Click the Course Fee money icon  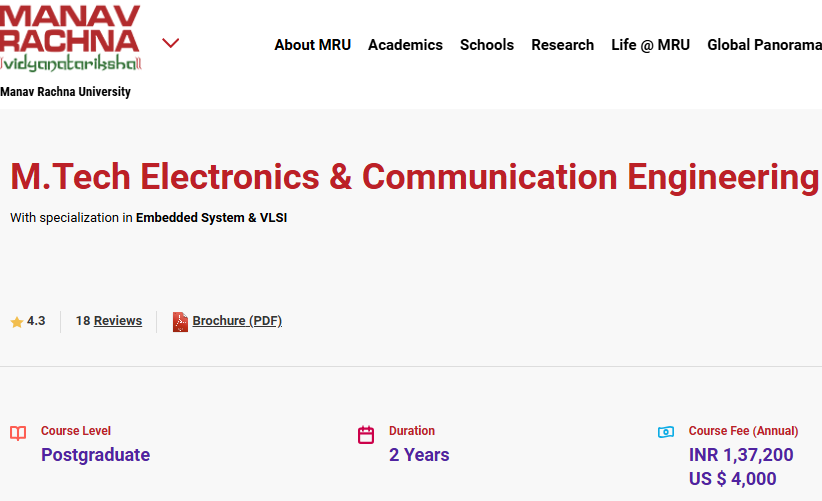(666, 432)
